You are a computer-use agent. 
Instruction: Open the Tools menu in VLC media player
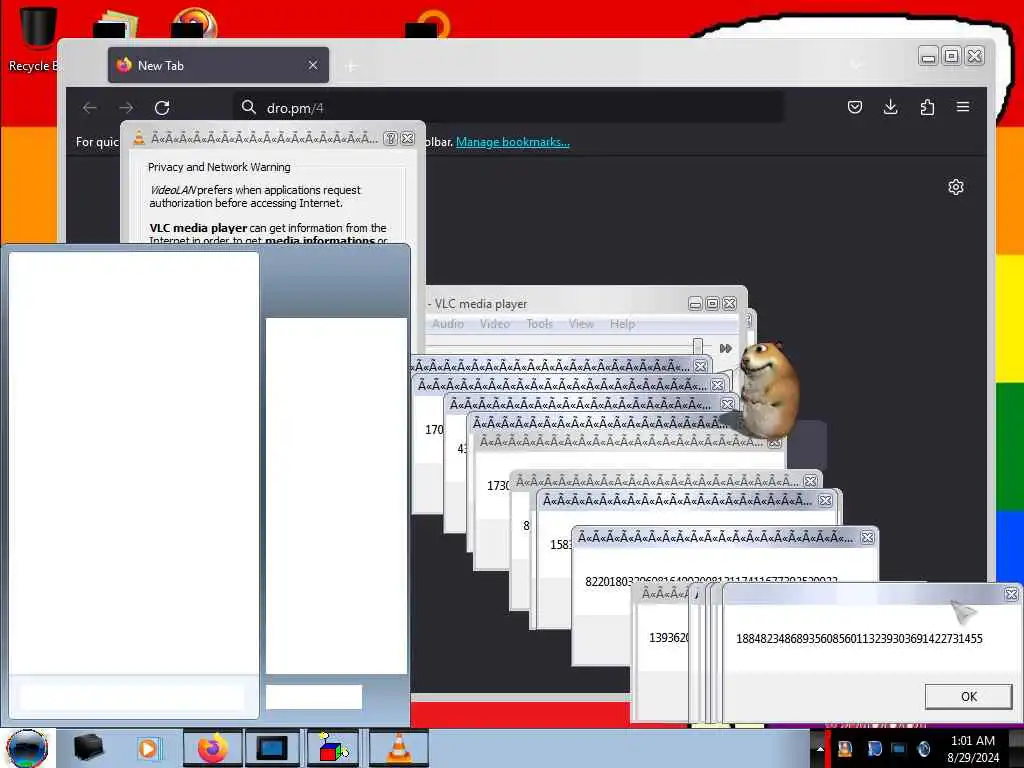tap(539, 324)
